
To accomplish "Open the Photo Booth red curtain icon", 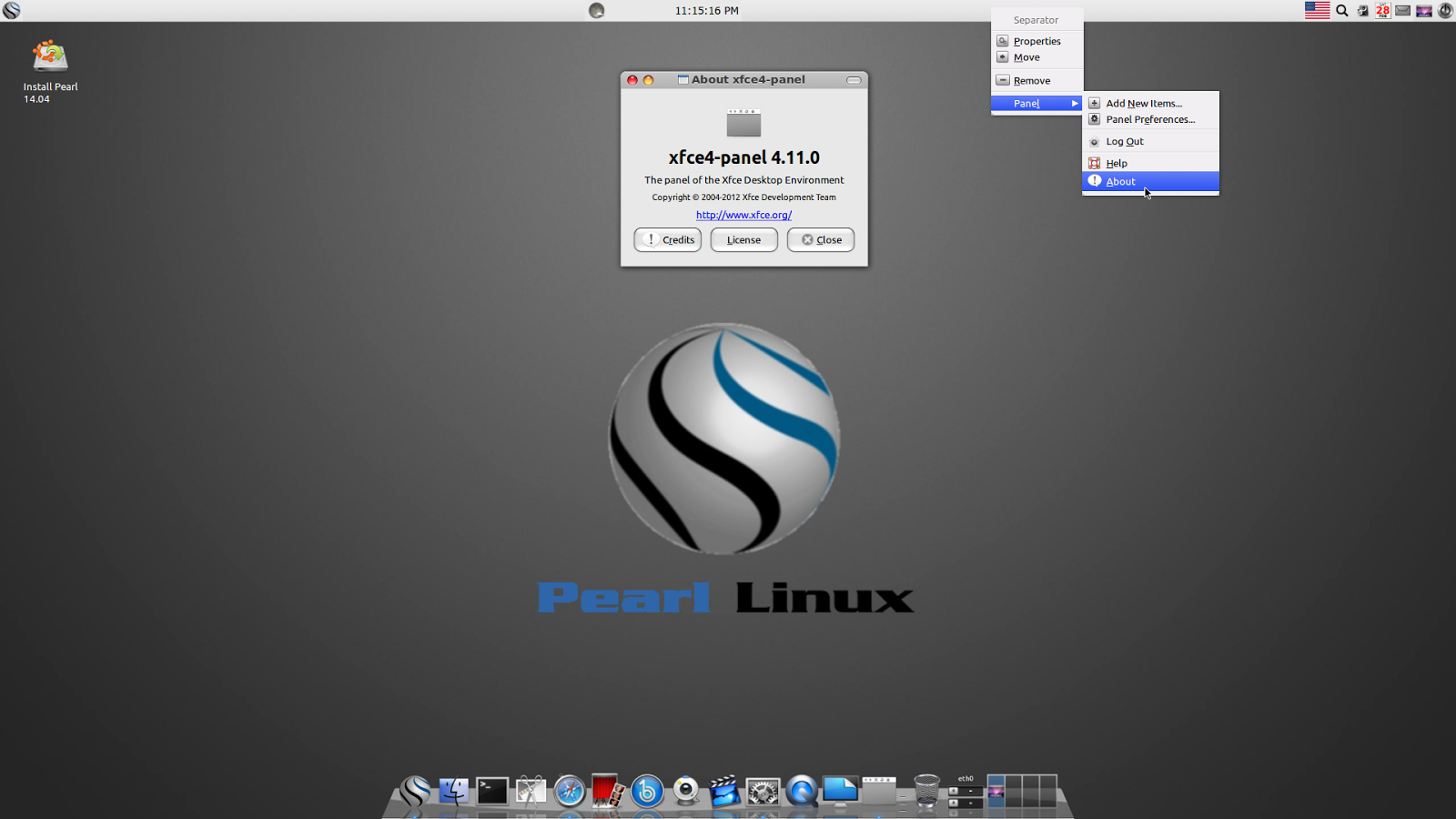I will point(608,791).
